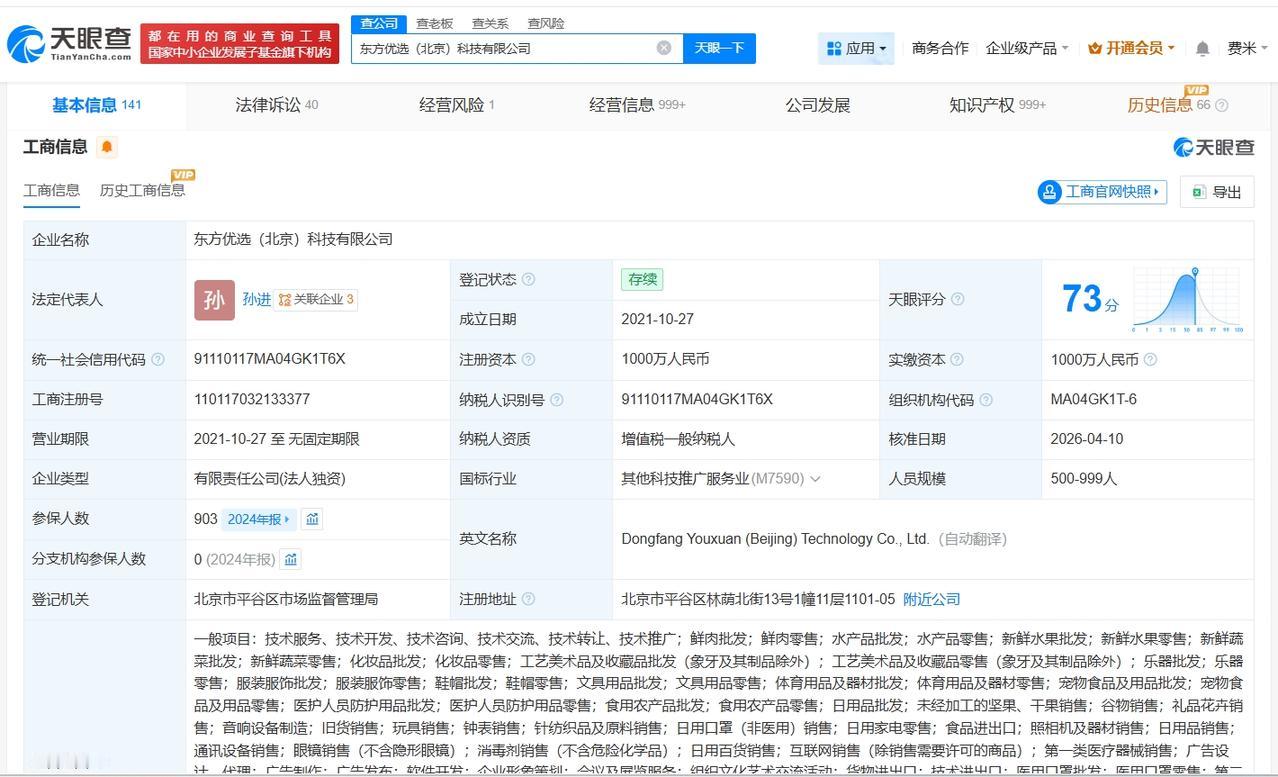Image resolution: width=1278 pixels, height=777 pixels.
Task: Expand 国标行业 chevron
Action: 815,479
